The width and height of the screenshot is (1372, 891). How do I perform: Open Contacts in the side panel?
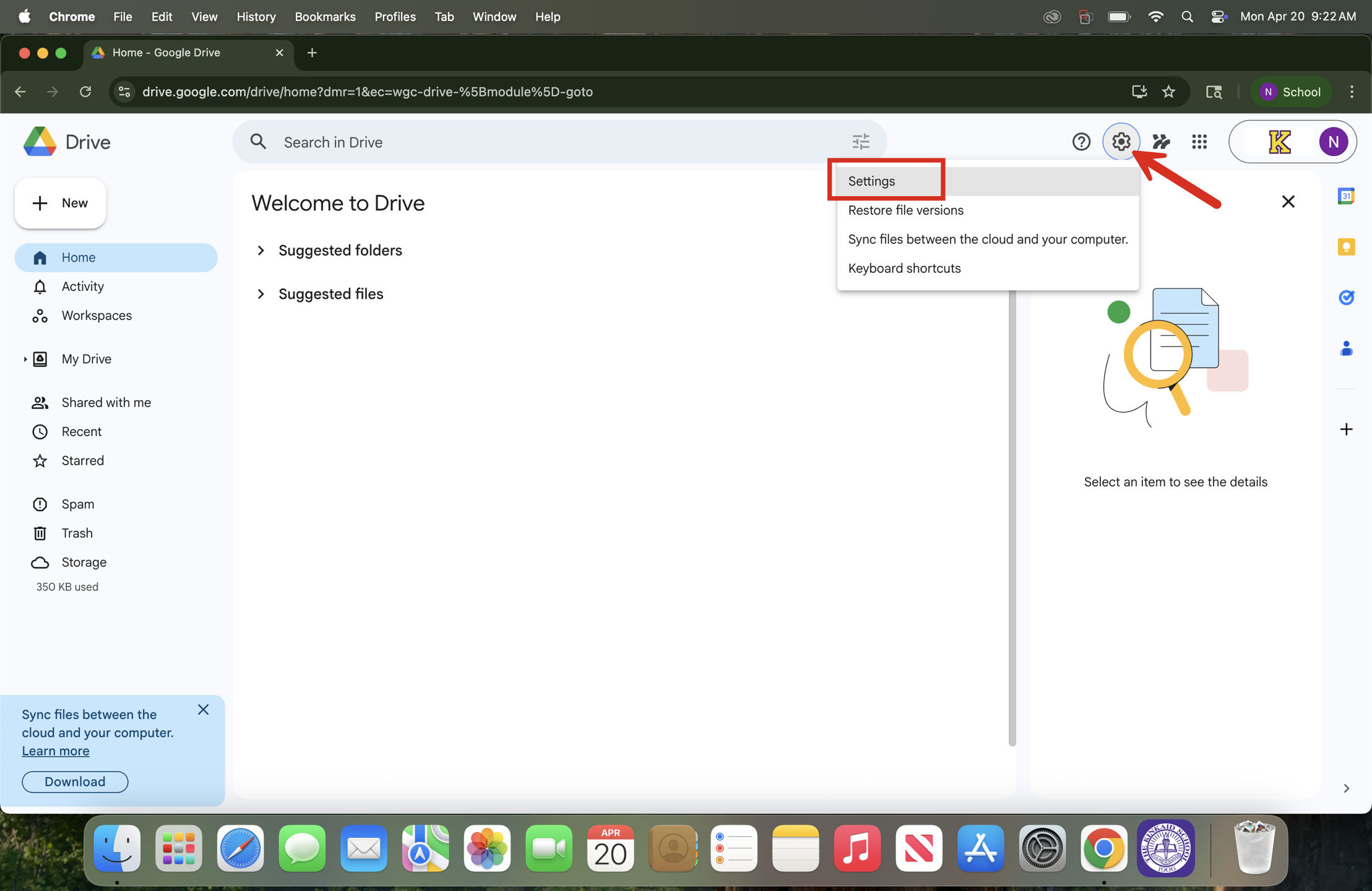coord(1346,349)
